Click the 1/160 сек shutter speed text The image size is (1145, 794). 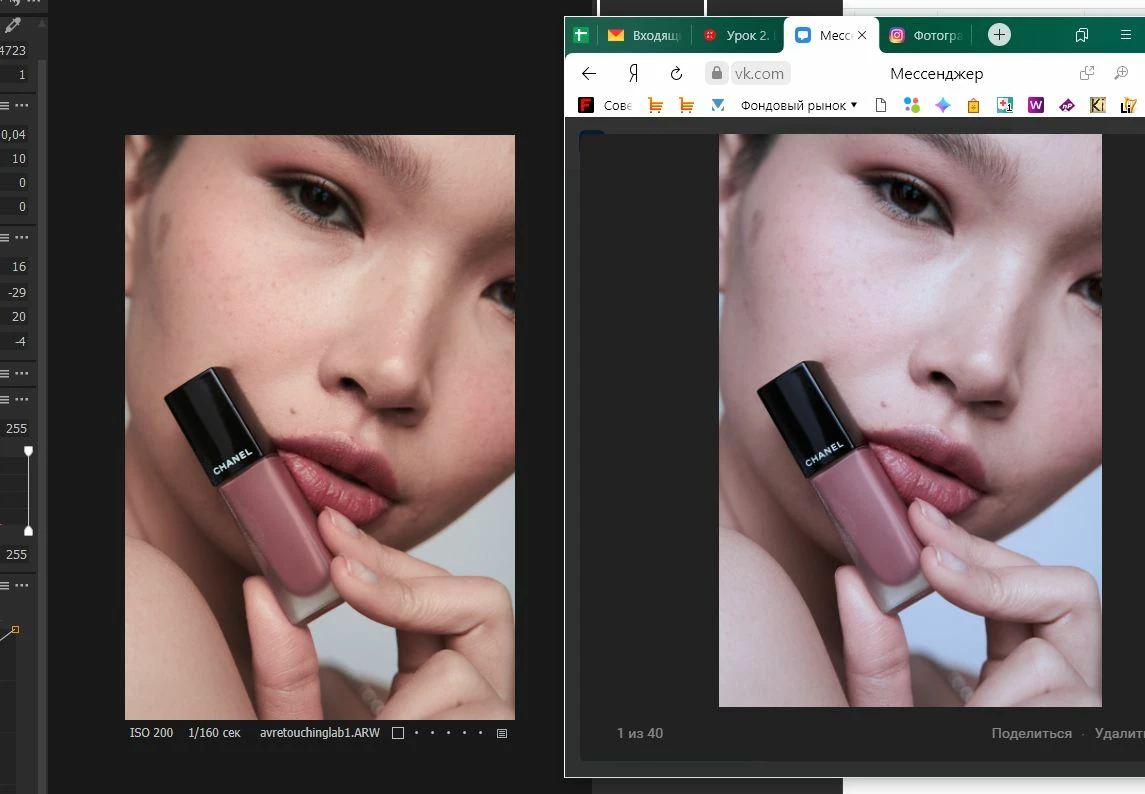click(214, 733)
